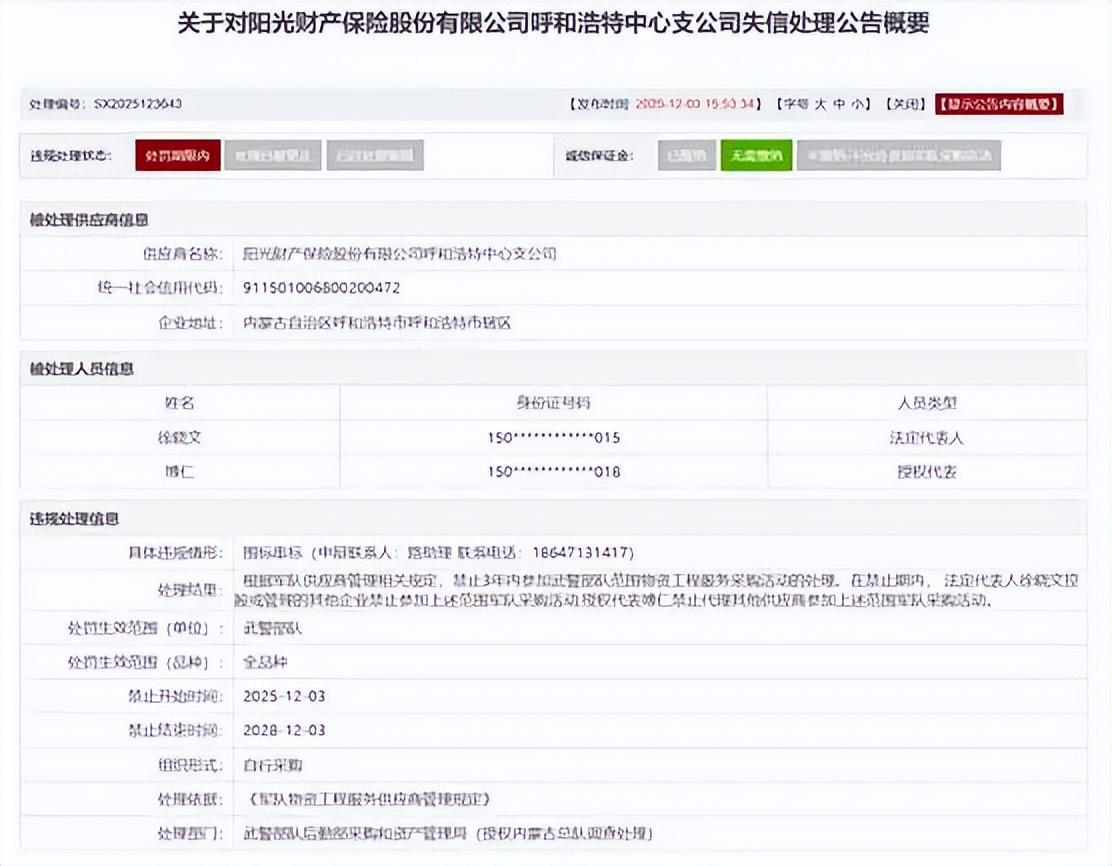Set font size to 中 (medium)
This screenshot has width=1112, height=866.
tap(840, 103)
